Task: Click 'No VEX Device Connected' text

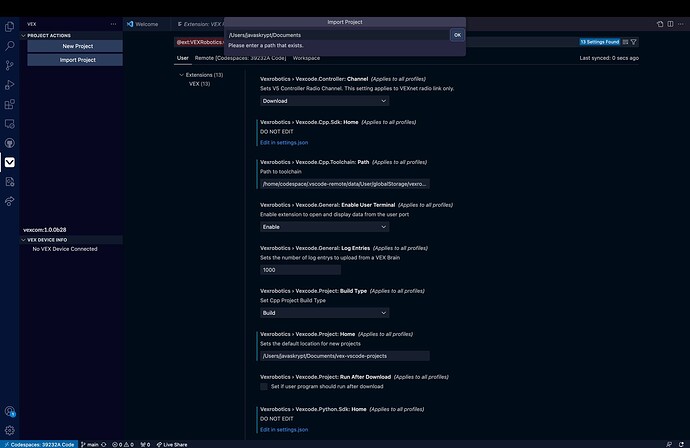Action: point(65,249)
